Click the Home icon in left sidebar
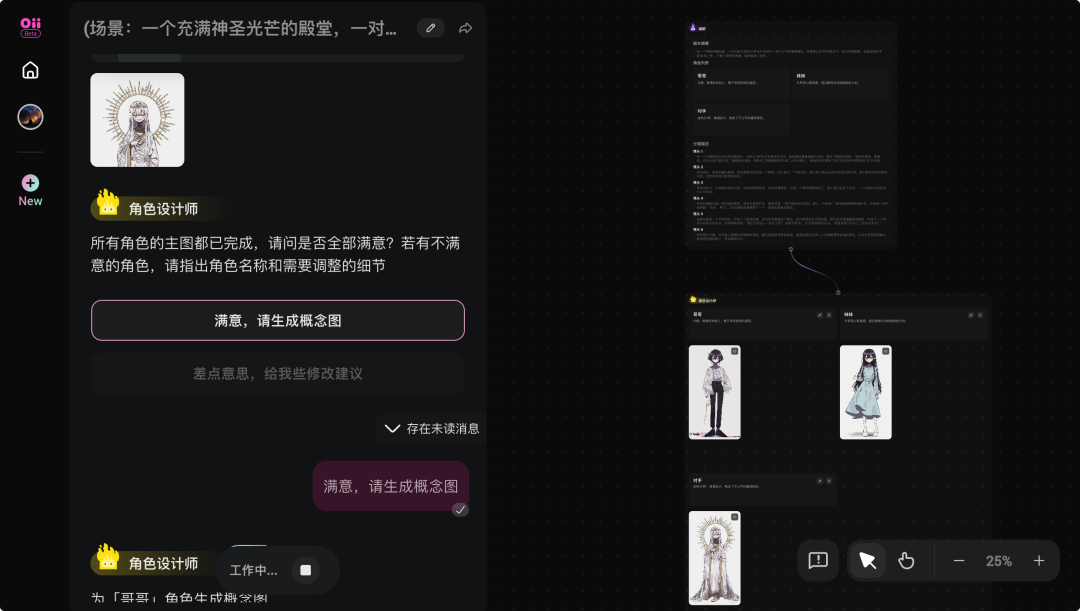The image size is (1080, 611). click(30, 70)
